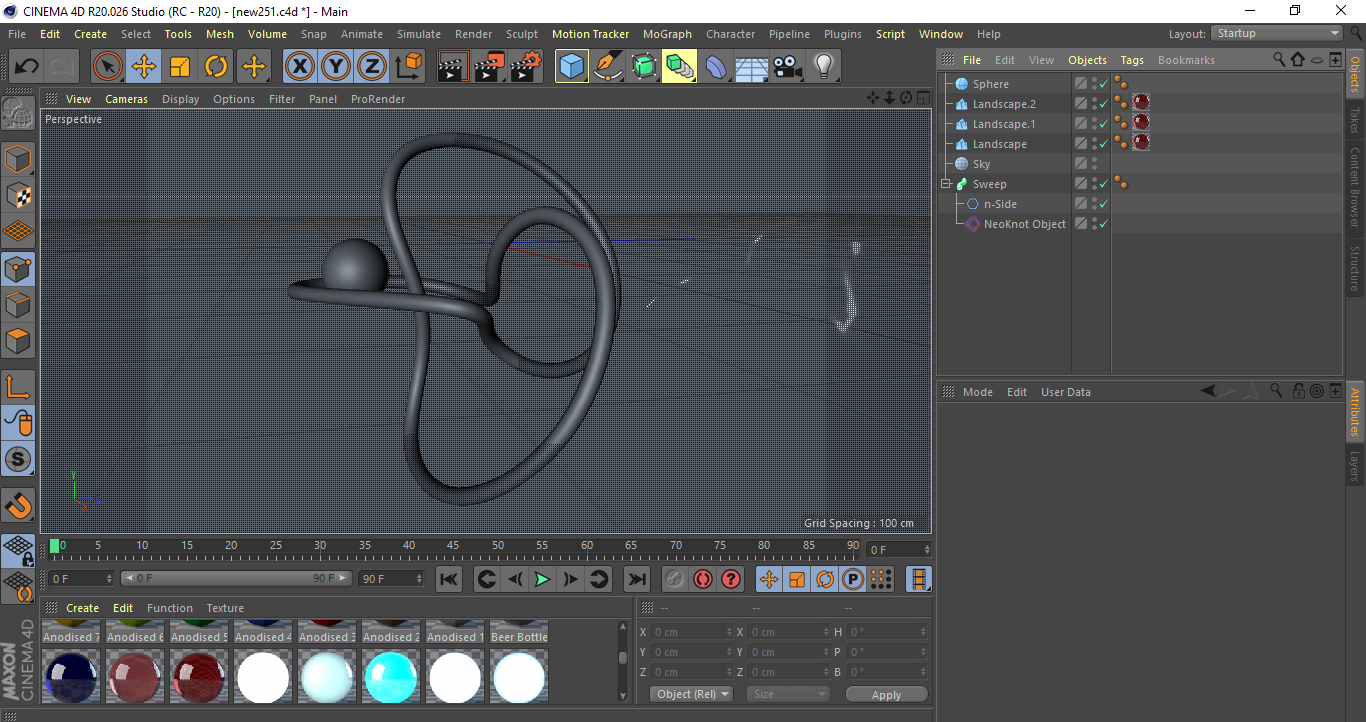Go to end of animation
This screenshot has height=722, width=1366.
tap(636, 579)
